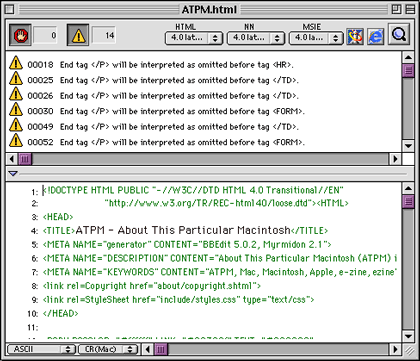This screenshot has height=361, width=420.
Task: Click the source pane horizontal scroll thumb
Action: [x=161, y=349]
